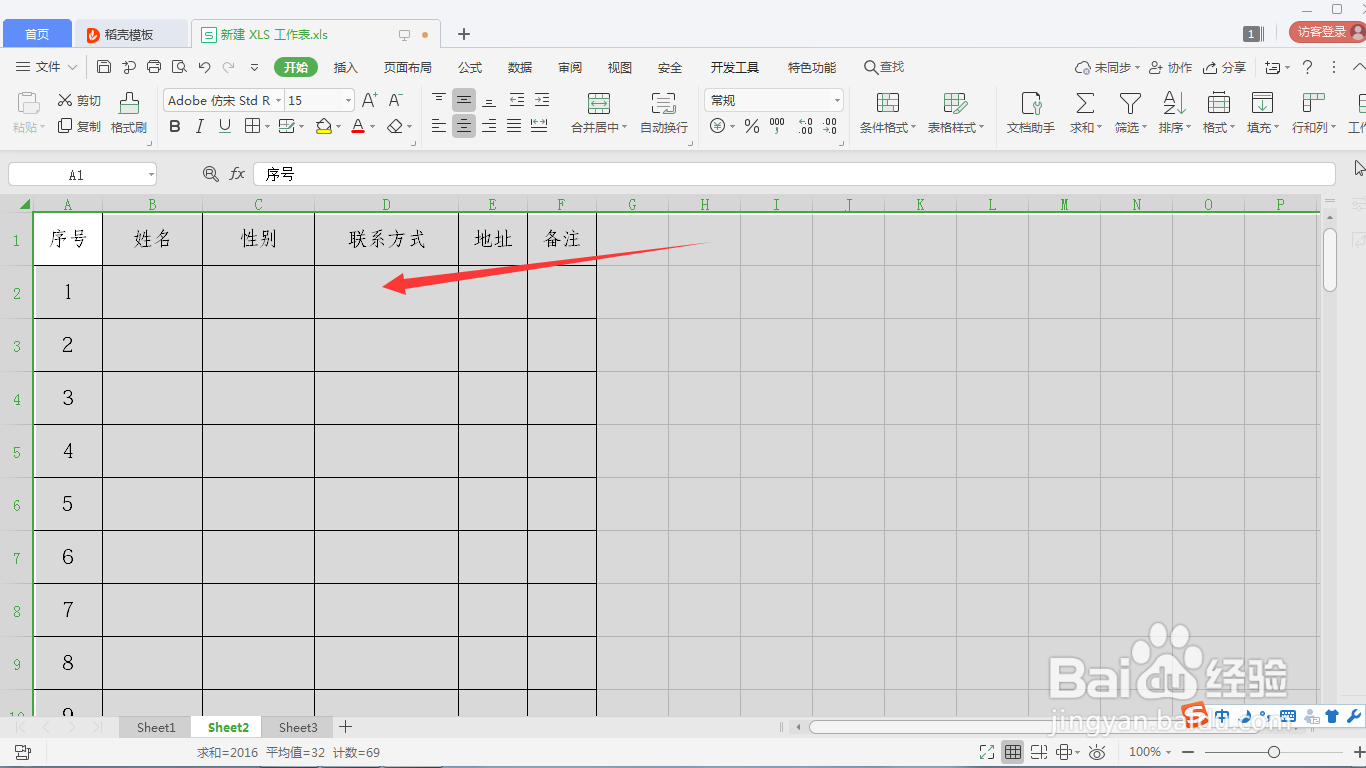Switch to the Sheet1 tab
Viewport: 1366px width, 768px height.
pos(156,727)
